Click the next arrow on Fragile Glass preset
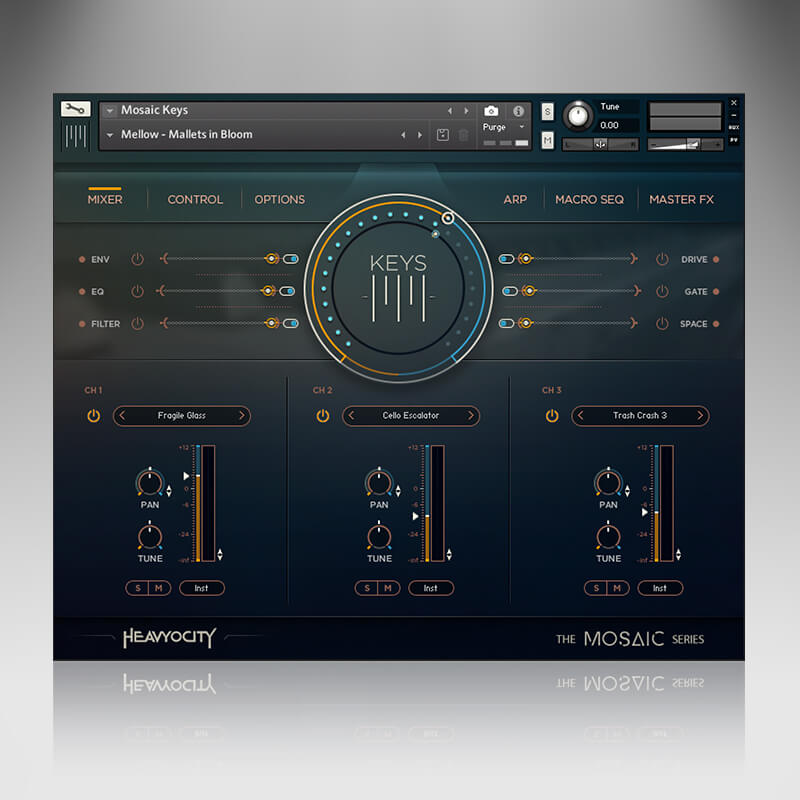Viewport: 800px width, 800px height. coord(242,416)
